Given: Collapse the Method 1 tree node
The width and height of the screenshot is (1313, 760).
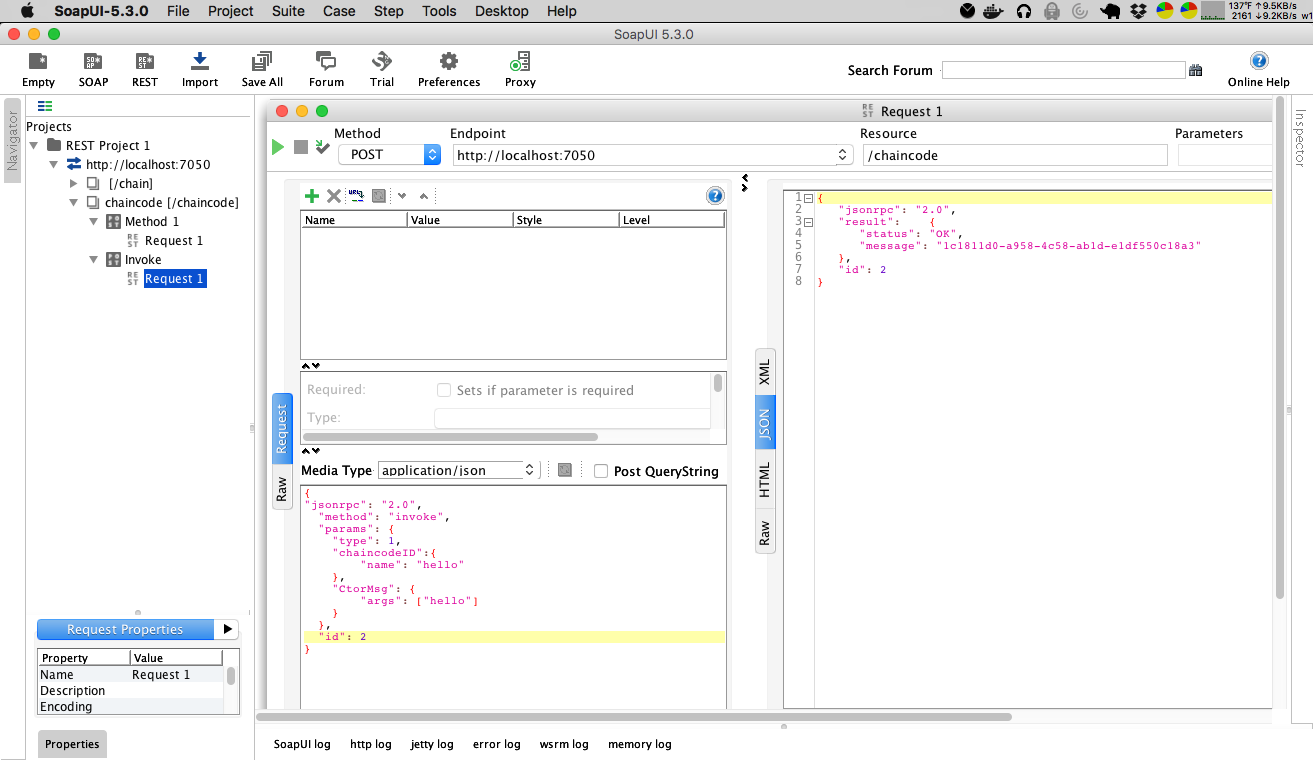Looking at the screenshot, I should click(x=93, y=221).
